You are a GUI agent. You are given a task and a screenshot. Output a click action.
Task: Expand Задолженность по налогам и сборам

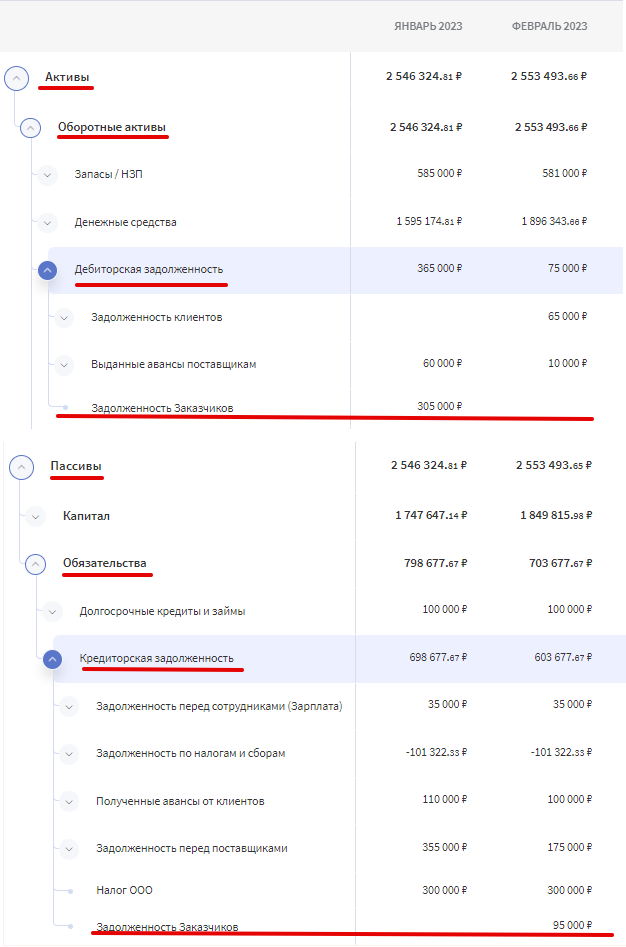(x=69, y=754)
